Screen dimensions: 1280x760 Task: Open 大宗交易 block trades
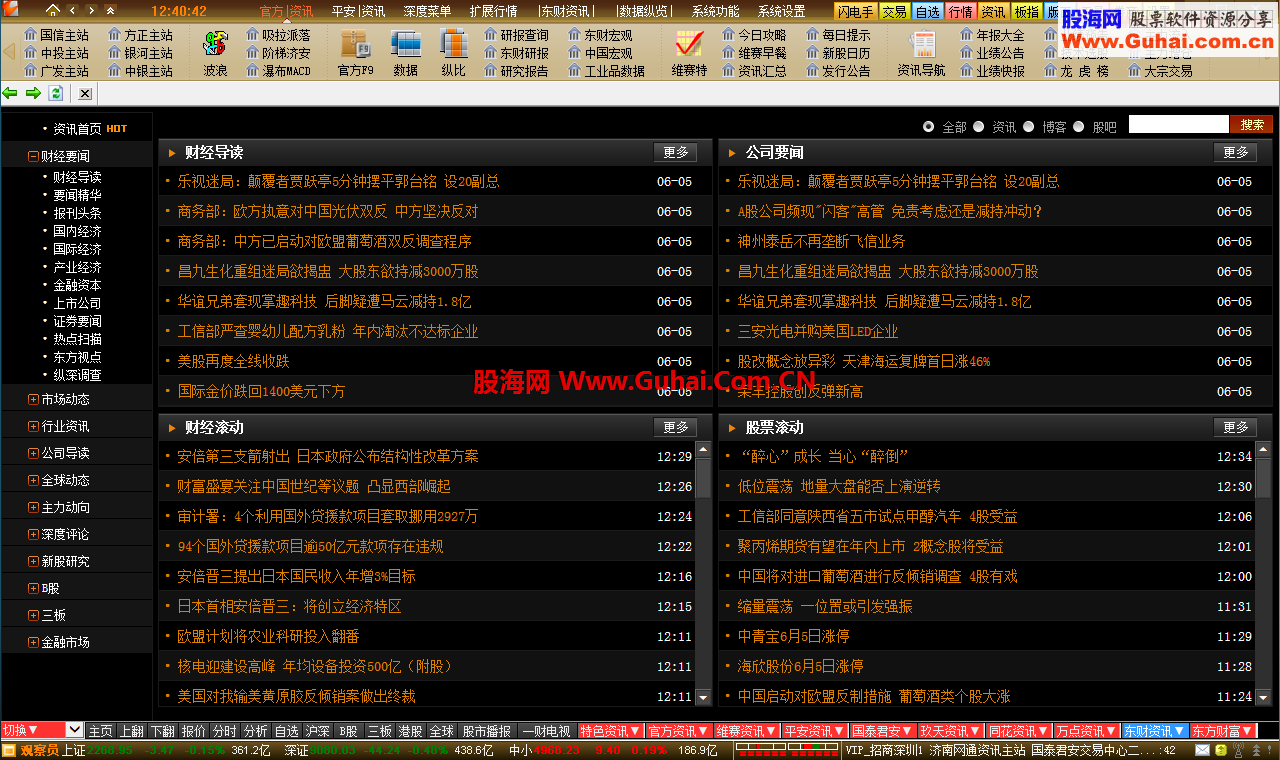pyautogui.click(x=1161, y=71)
